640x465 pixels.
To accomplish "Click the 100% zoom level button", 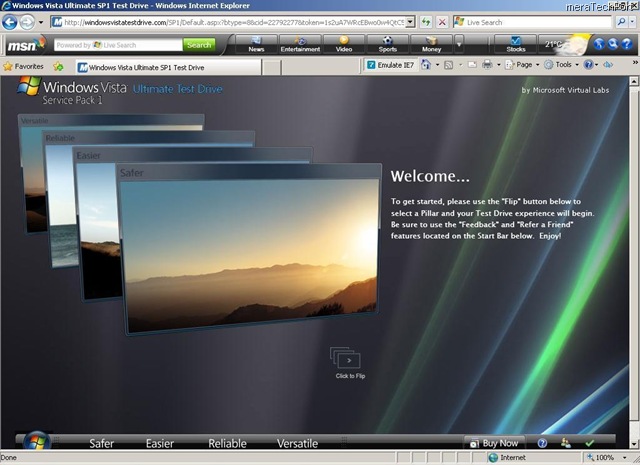I will pyautogui.click(x=600, y=458).
